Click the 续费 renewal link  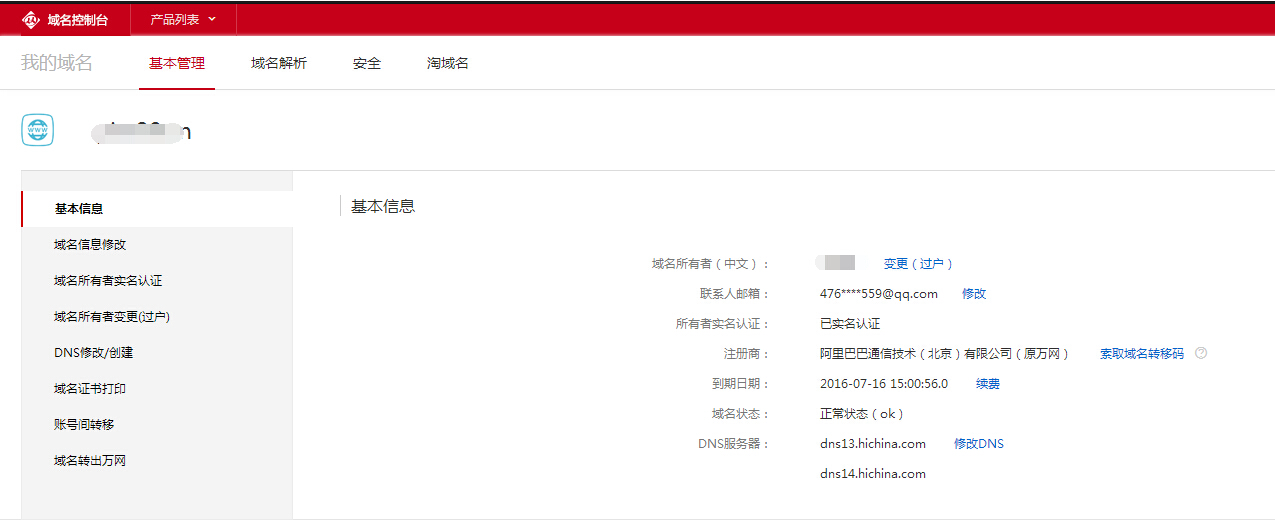(x=988, y=384)
